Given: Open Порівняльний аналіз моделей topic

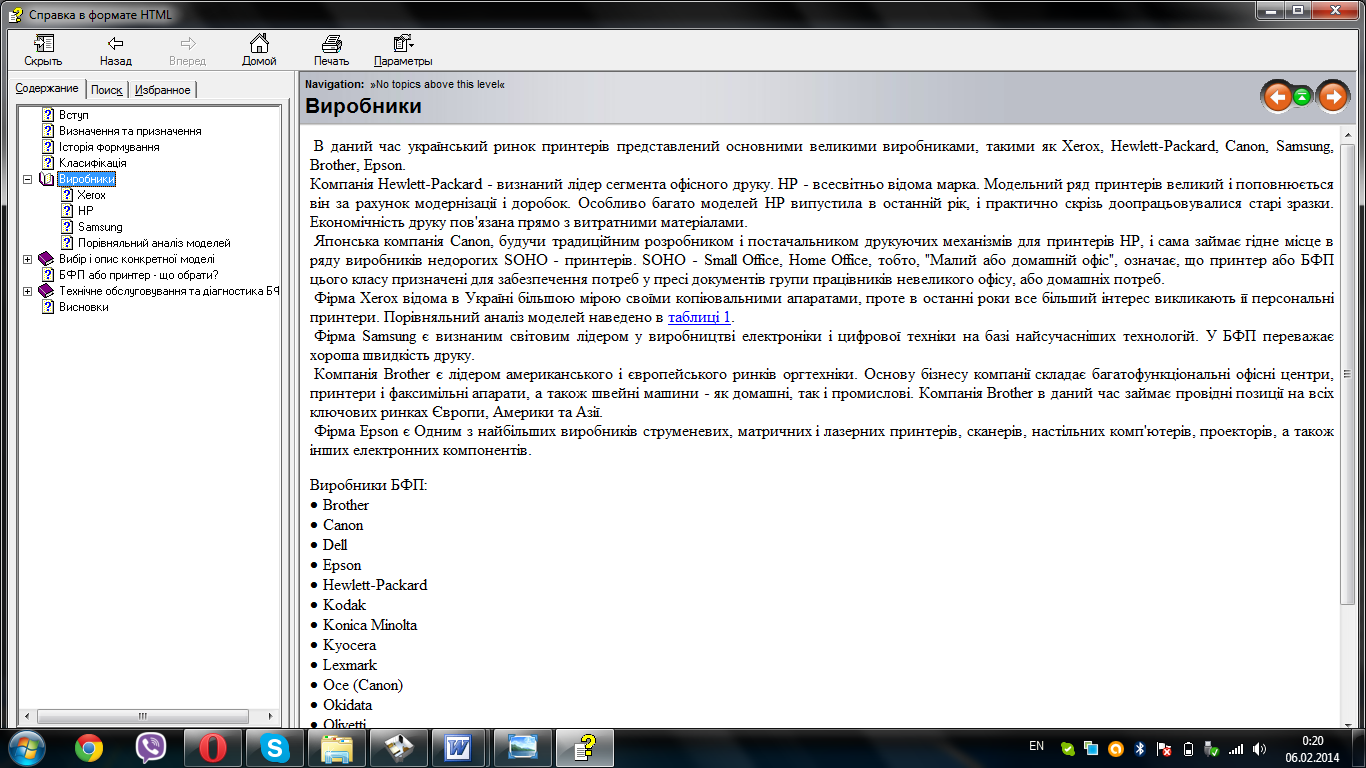Looking at the screenshot, I should coord(154,243).
